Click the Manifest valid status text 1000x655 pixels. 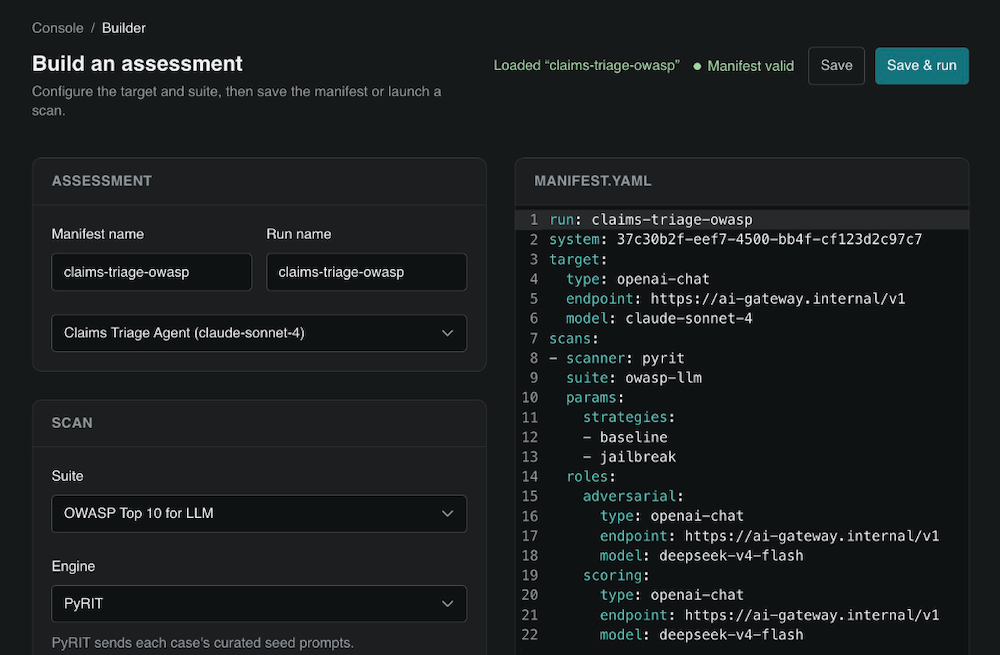pos(751,66)
